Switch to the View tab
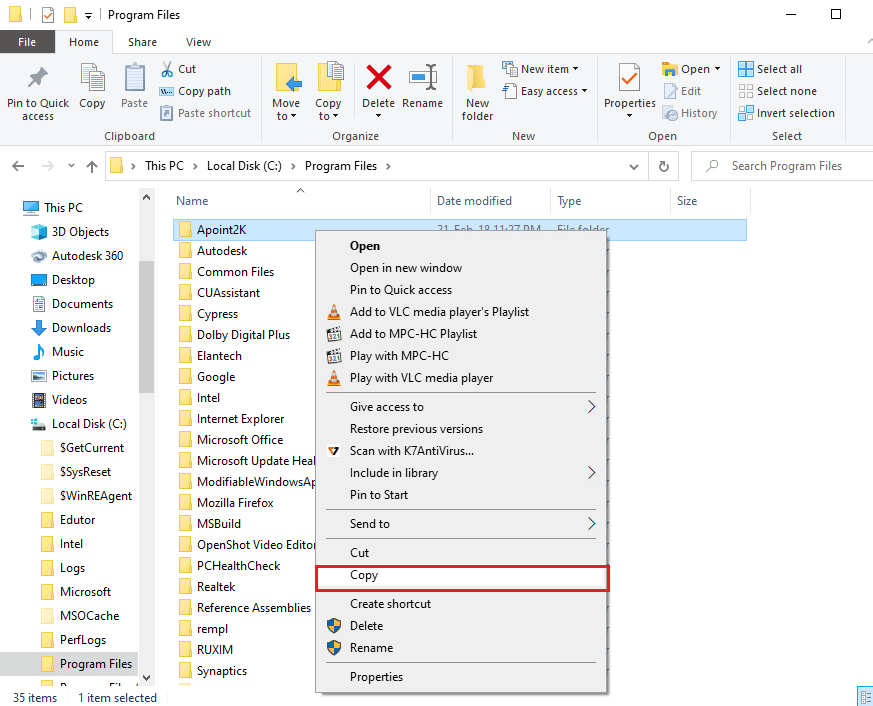The width and height of the screenshot is (873, 706). coord(198,42)
